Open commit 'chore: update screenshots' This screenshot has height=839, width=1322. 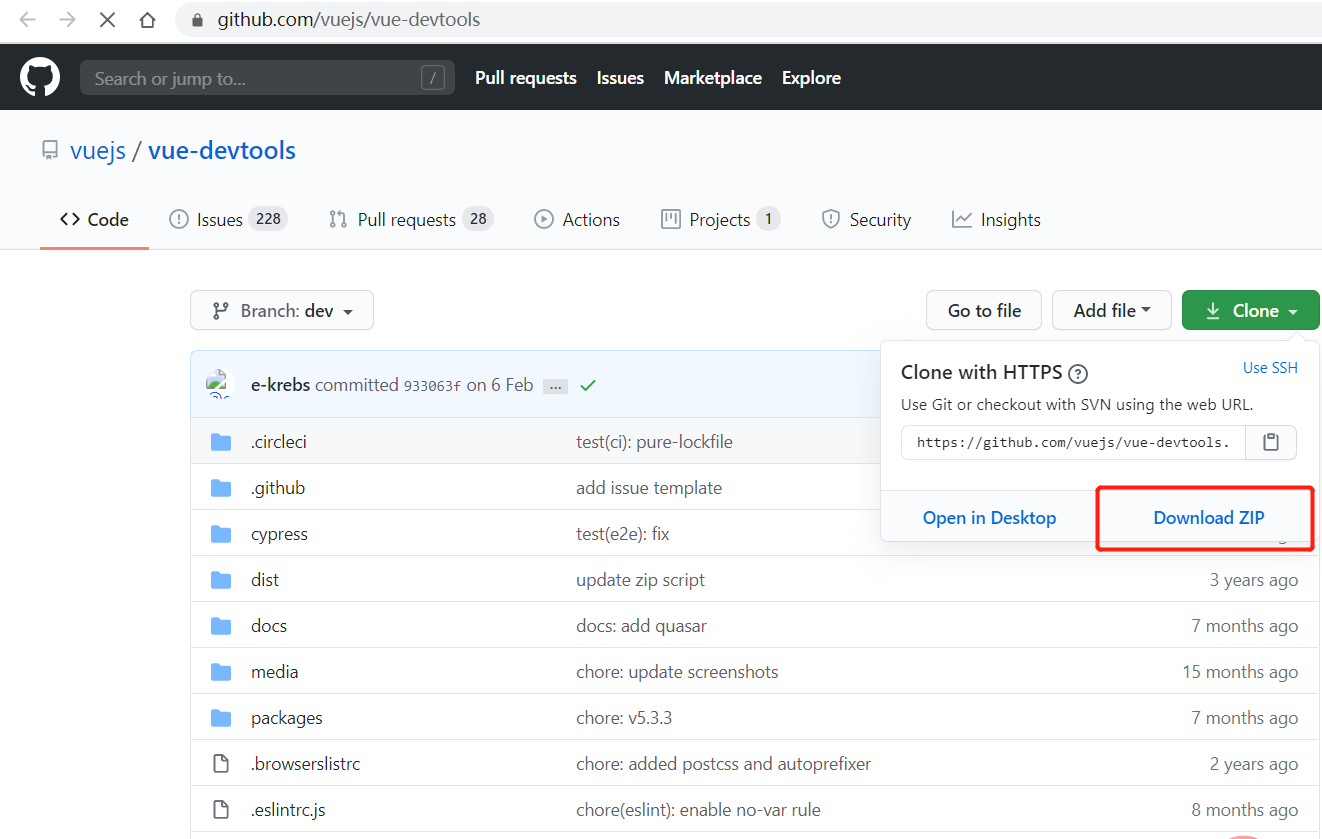pyautogui.click(x=677, y=672)
